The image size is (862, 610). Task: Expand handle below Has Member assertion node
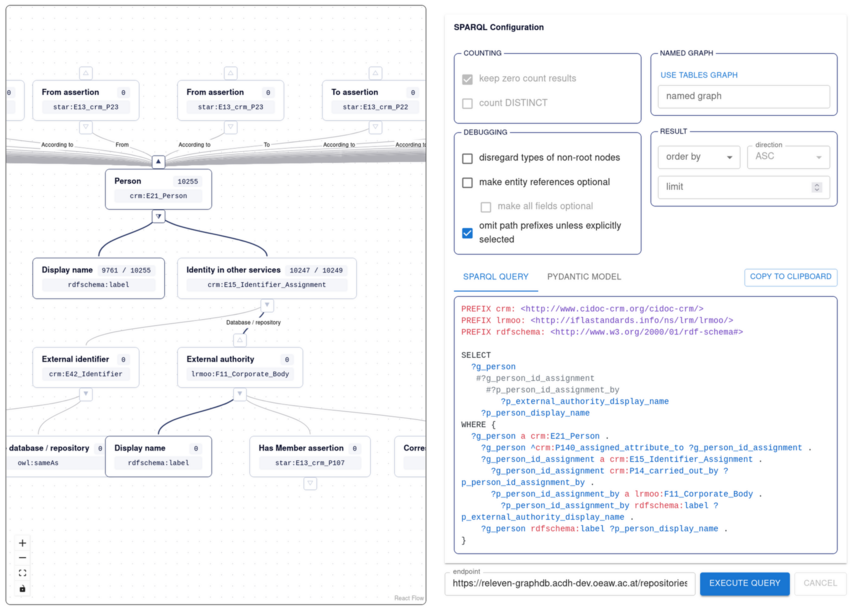(x=310, y=484)
